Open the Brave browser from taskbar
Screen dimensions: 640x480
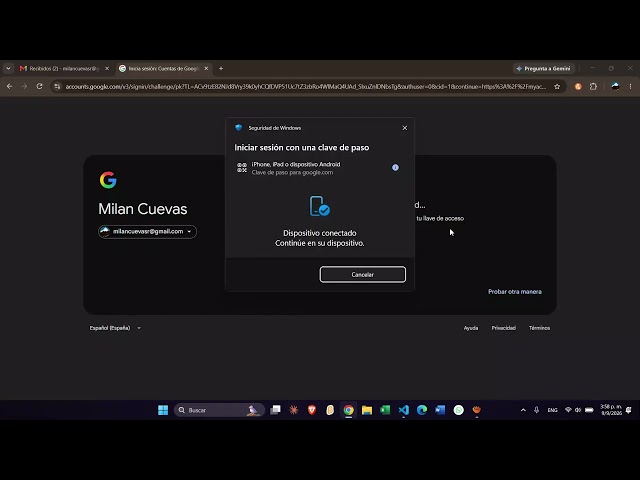(x=312, y=410)
